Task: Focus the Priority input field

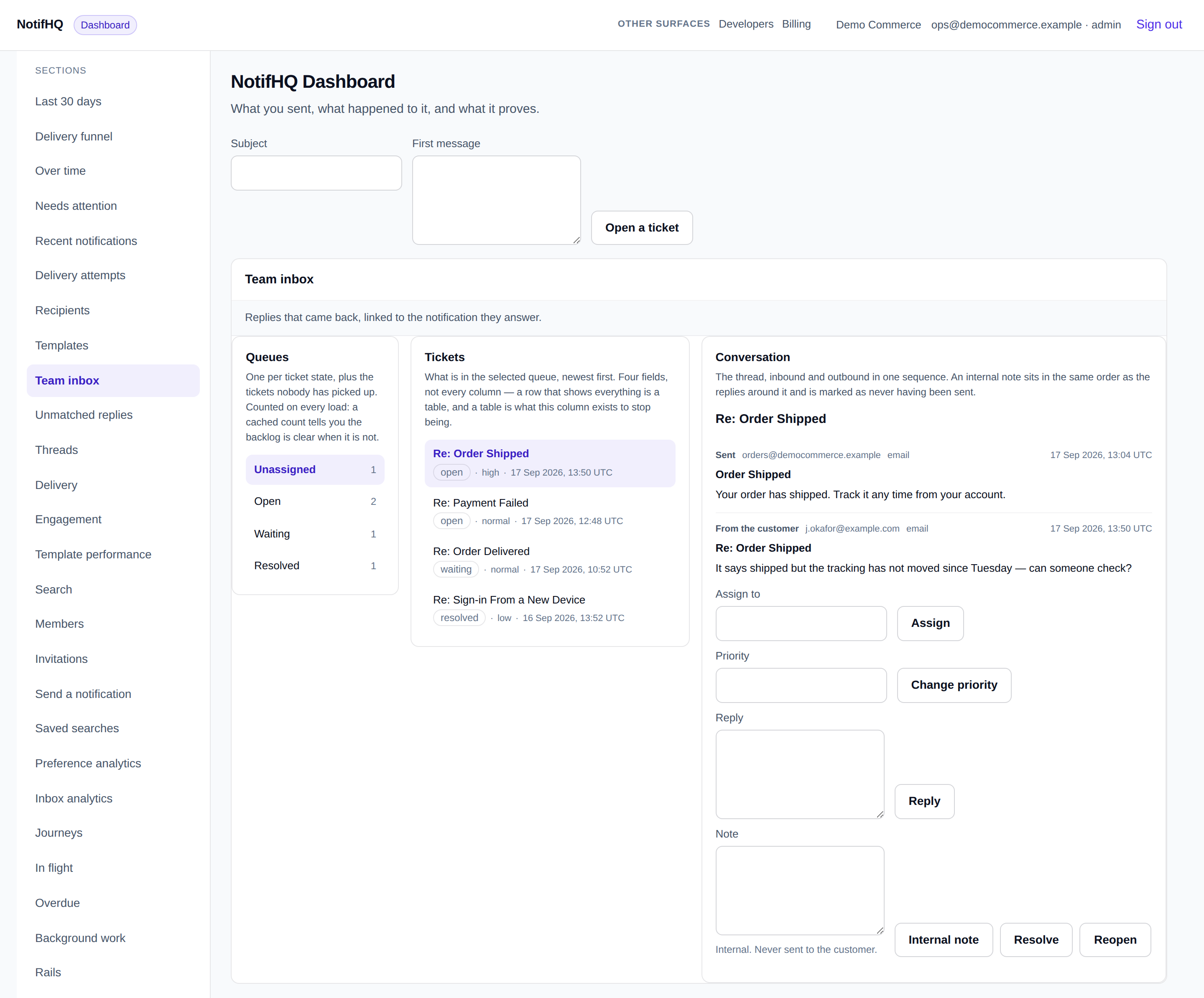Action: (x=801, y=685)
